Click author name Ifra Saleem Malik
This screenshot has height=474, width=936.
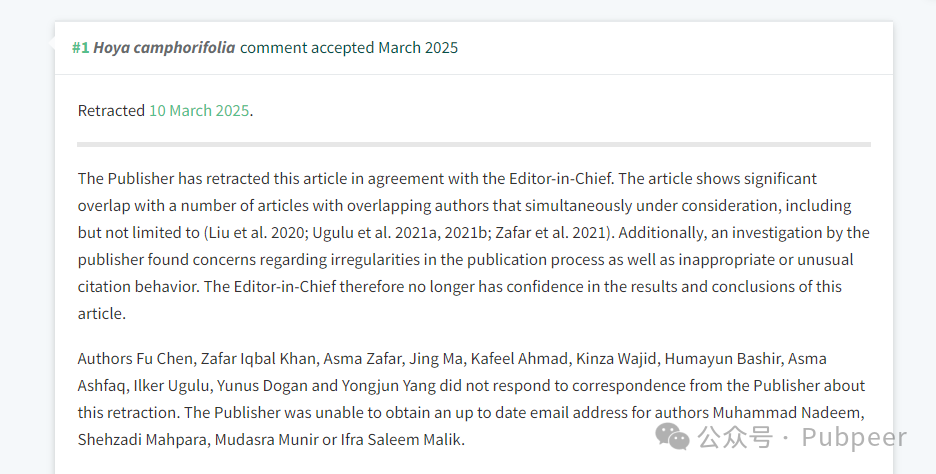coord(401,440)
